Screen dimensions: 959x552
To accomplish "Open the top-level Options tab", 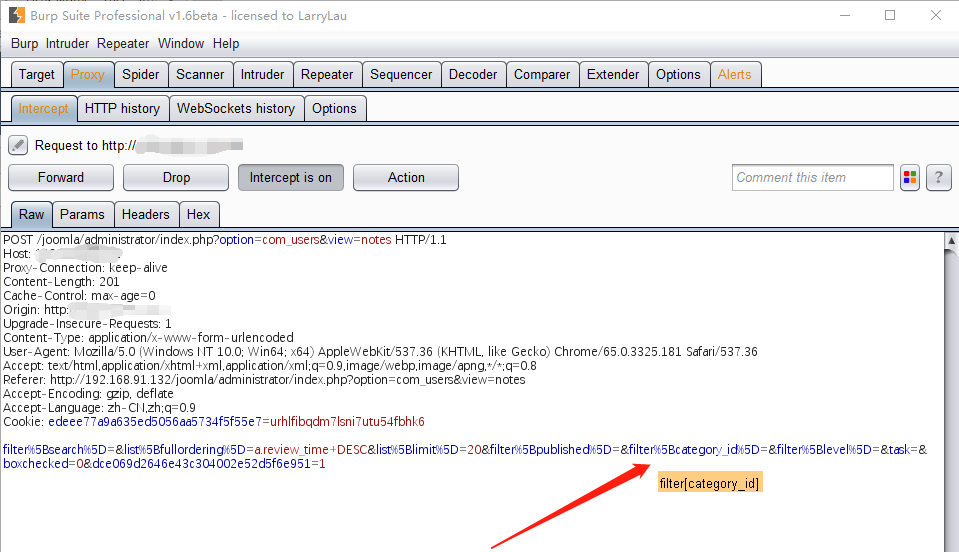I will point(678,75).
